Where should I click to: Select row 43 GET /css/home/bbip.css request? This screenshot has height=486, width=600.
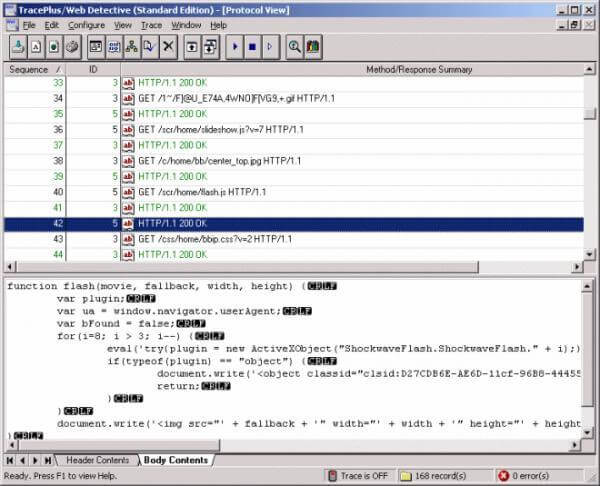(215, 239)
